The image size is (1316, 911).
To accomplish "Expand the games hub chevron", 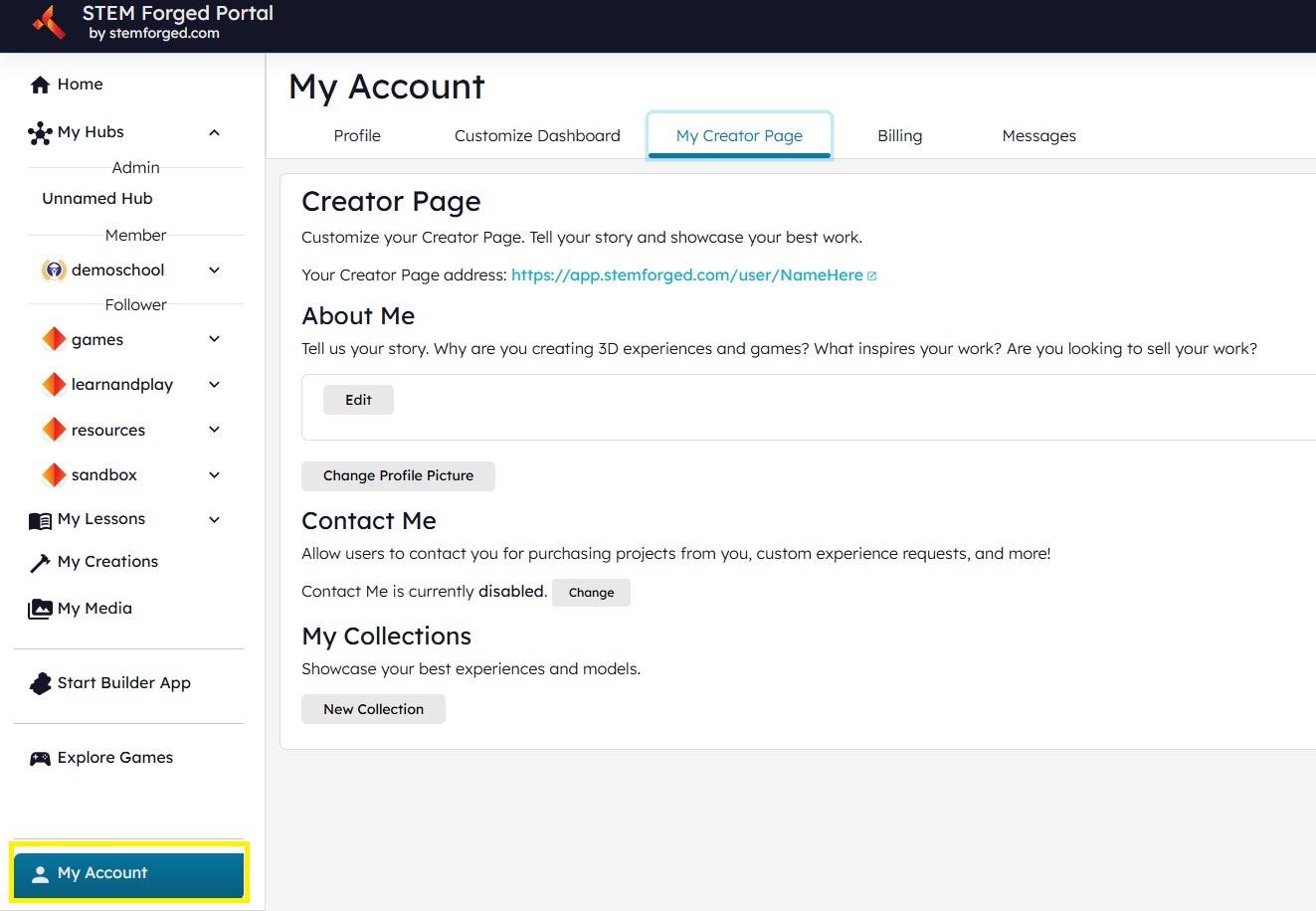I will [x=214, y=339].
